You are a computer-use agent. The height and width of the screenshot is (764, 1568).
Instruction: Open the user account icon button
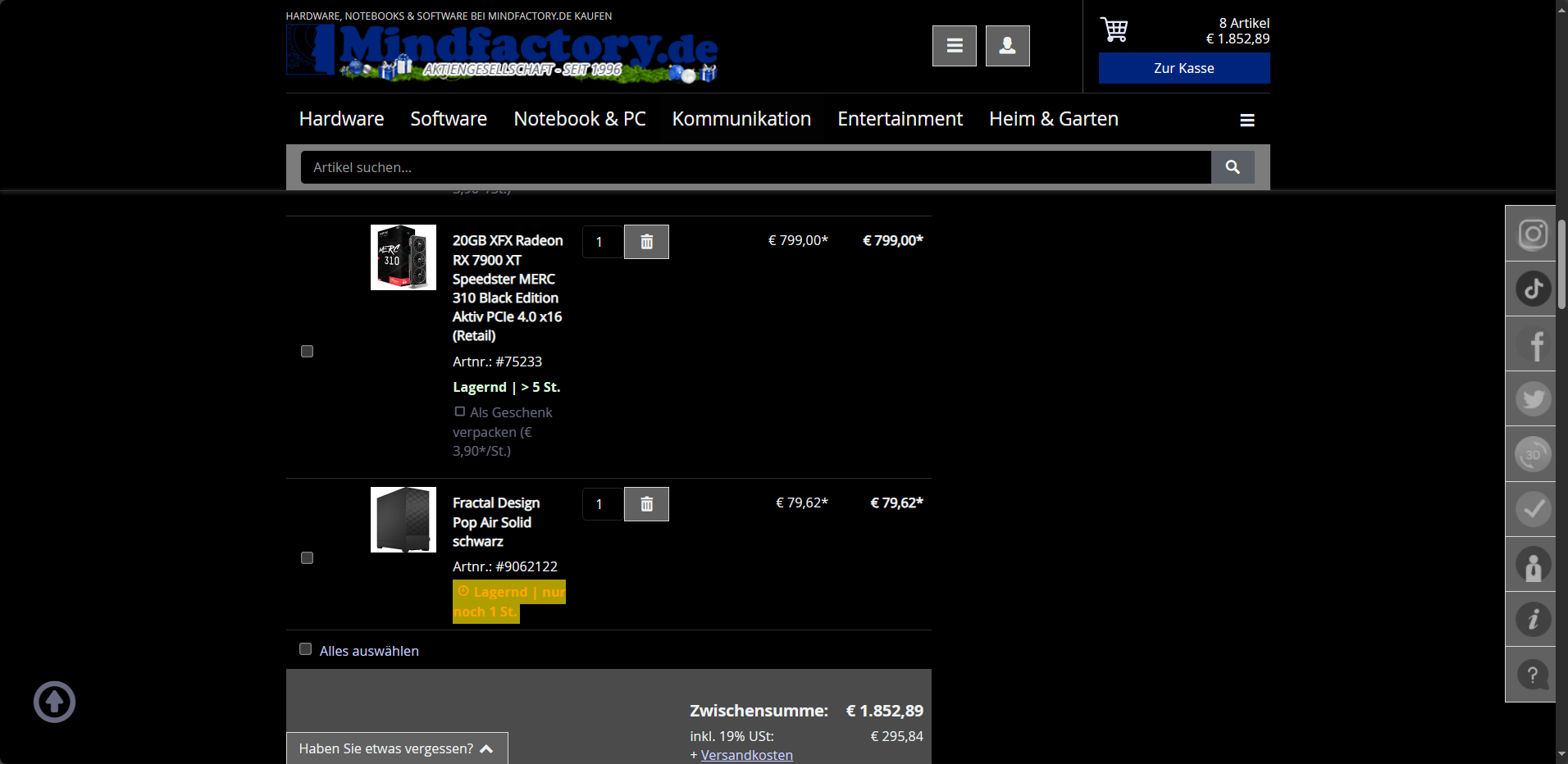(x=1007, y=46)
